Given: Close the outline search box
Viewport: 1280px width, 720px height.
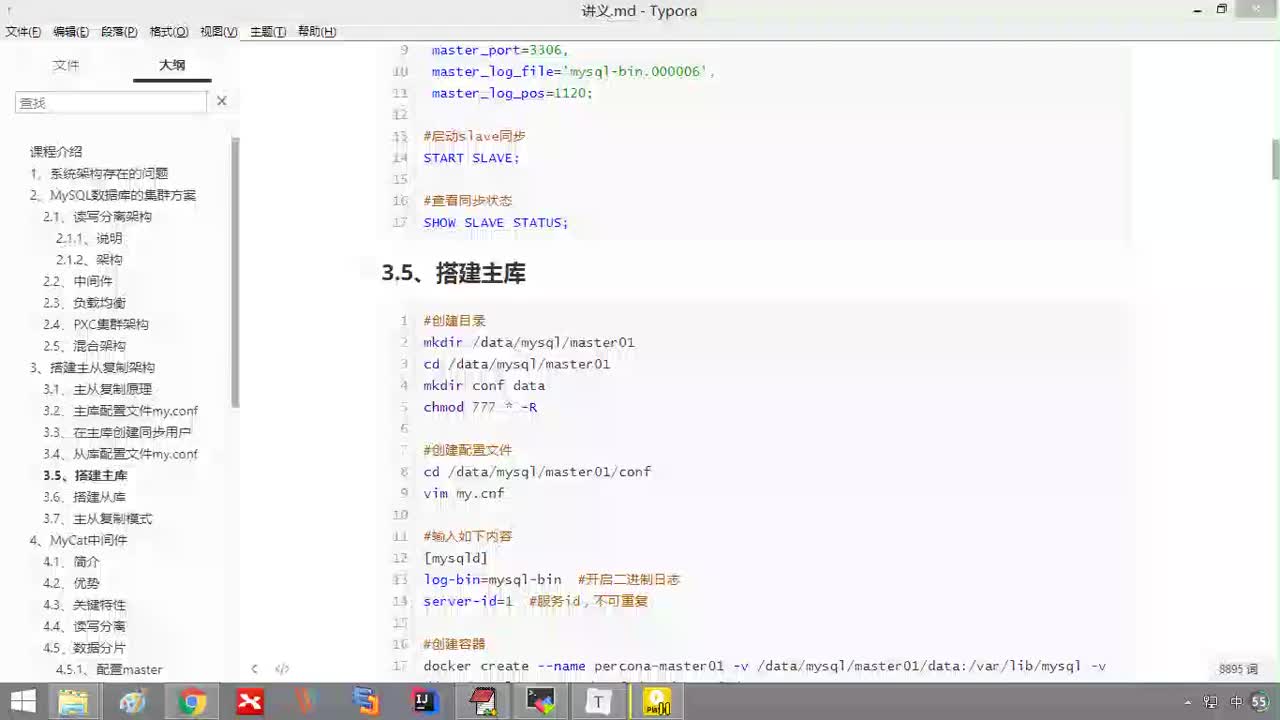Looking at the screenshot, I should [x=222, y=101].
